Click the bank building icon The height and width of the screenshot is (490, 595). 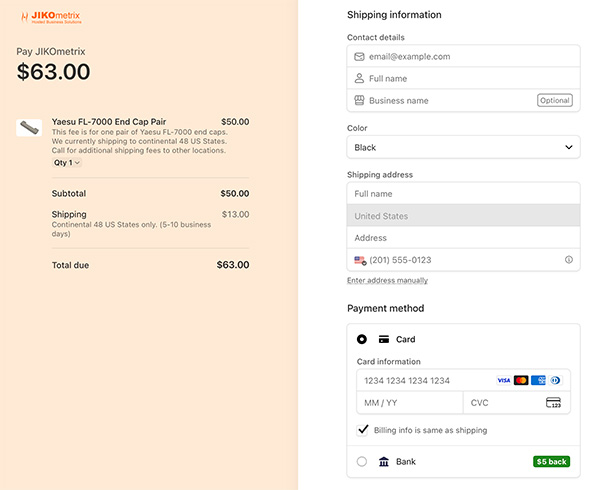click(384, 462)
